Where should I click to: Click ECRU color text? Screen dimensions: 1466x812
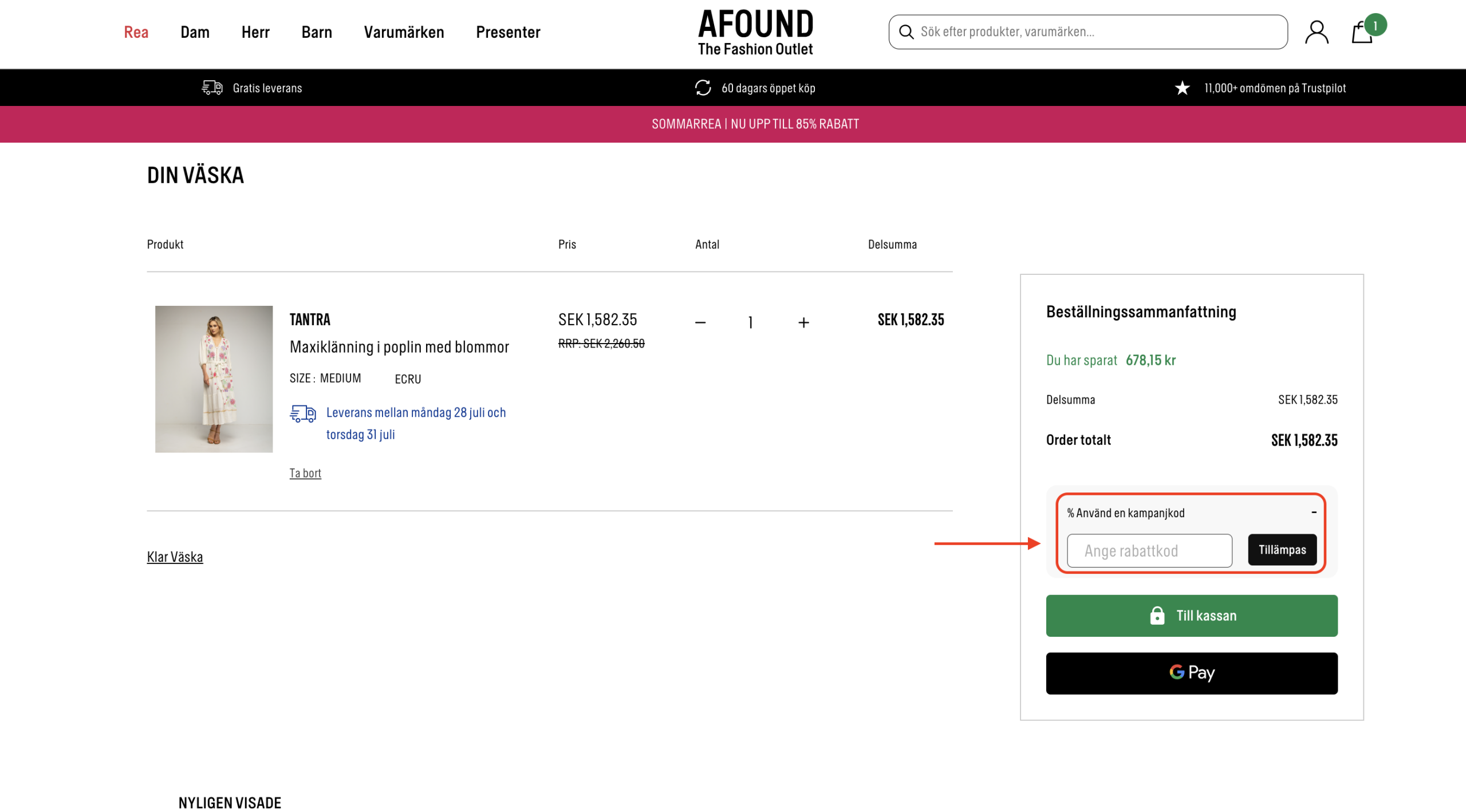[408, 379]
